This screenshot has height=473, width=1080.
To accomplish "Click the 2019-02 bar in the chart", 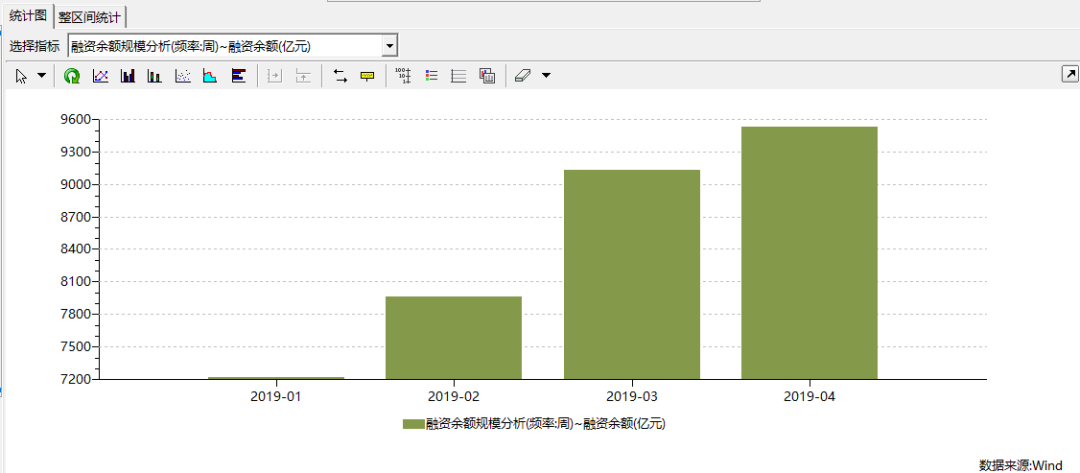I will point(453,337).
